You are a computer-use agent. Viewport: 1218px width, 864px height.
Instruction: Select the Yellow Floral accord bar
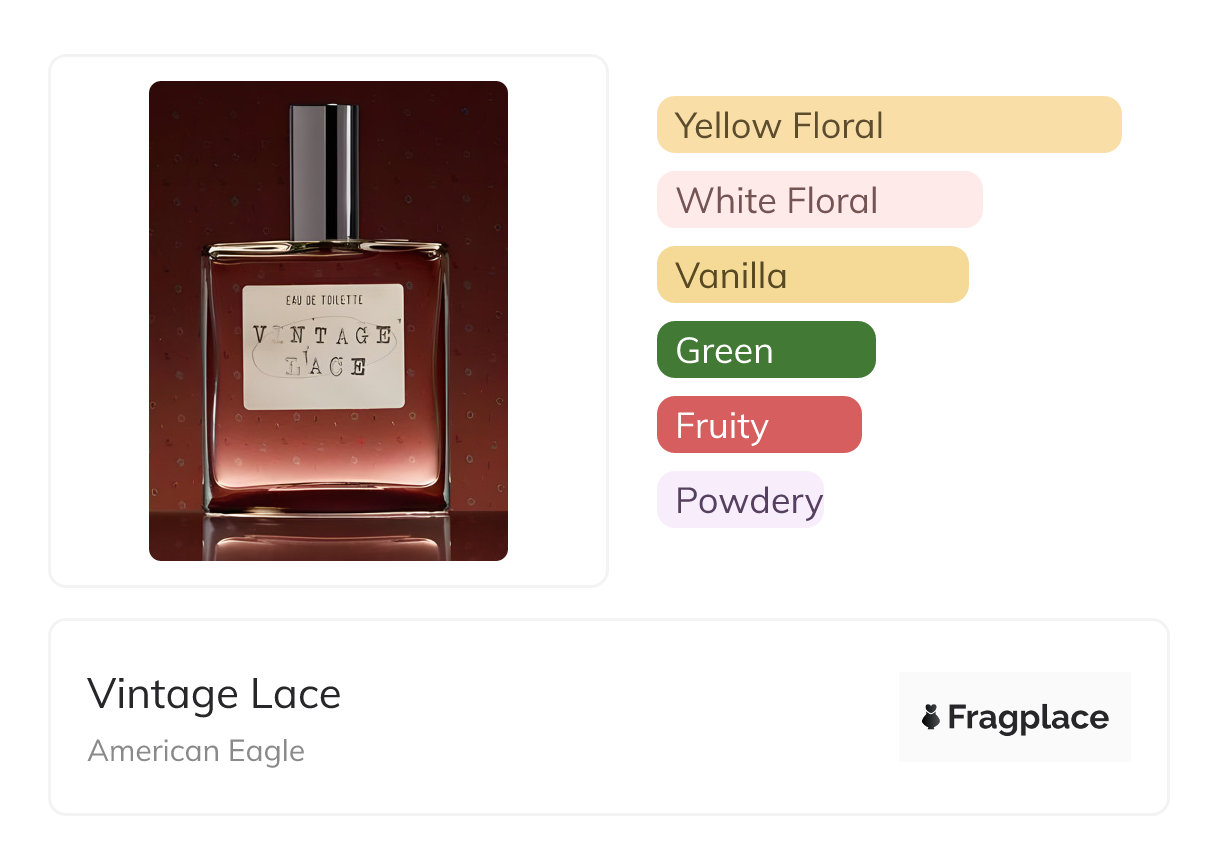(889, 125)
